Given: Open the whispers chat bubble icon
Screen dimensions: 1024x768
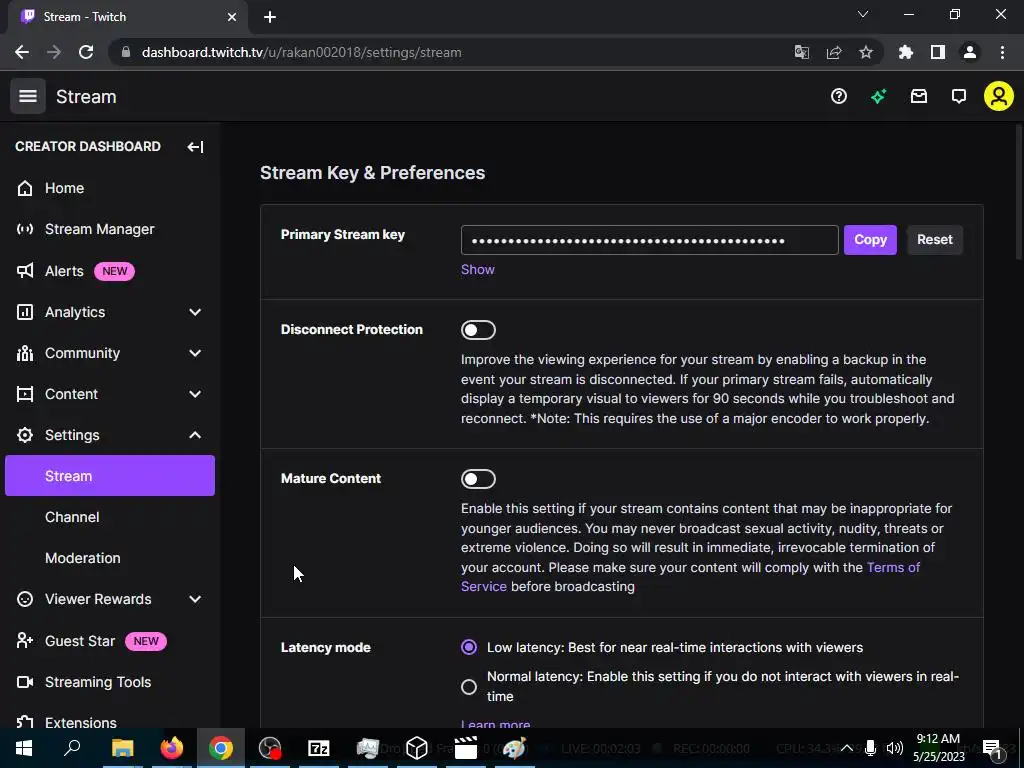Looking at the screenshot, I should tap(959, 97).
